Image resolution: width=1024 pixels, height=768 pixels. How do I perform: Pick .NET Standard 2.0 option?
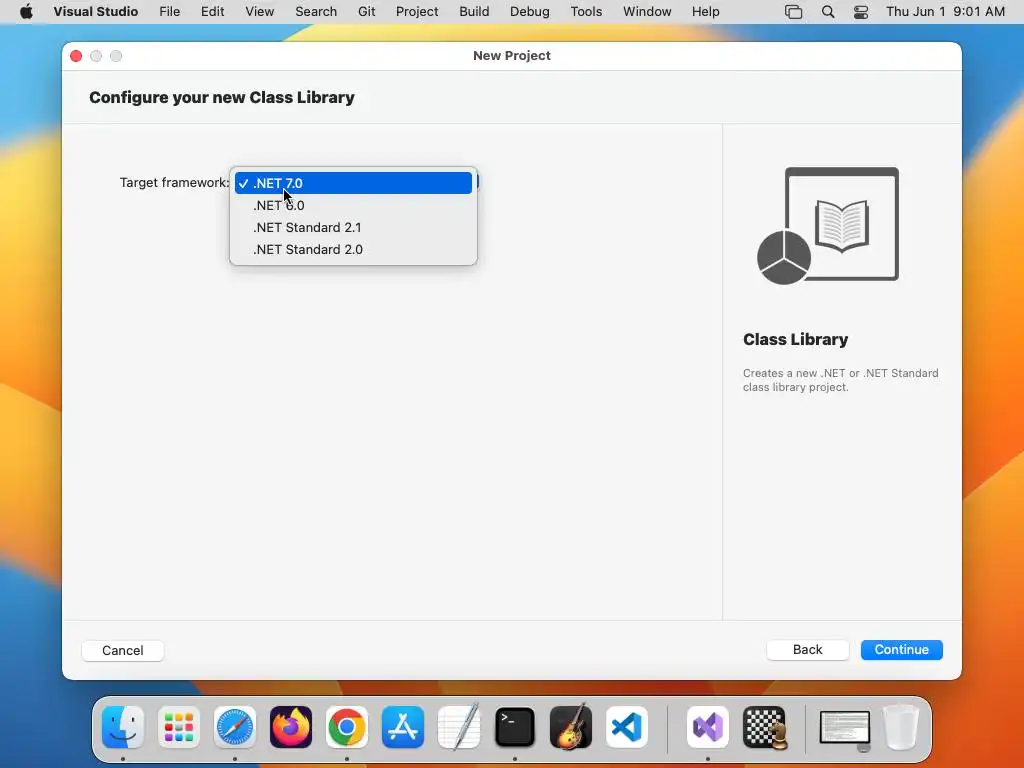[x=353, y=249]
